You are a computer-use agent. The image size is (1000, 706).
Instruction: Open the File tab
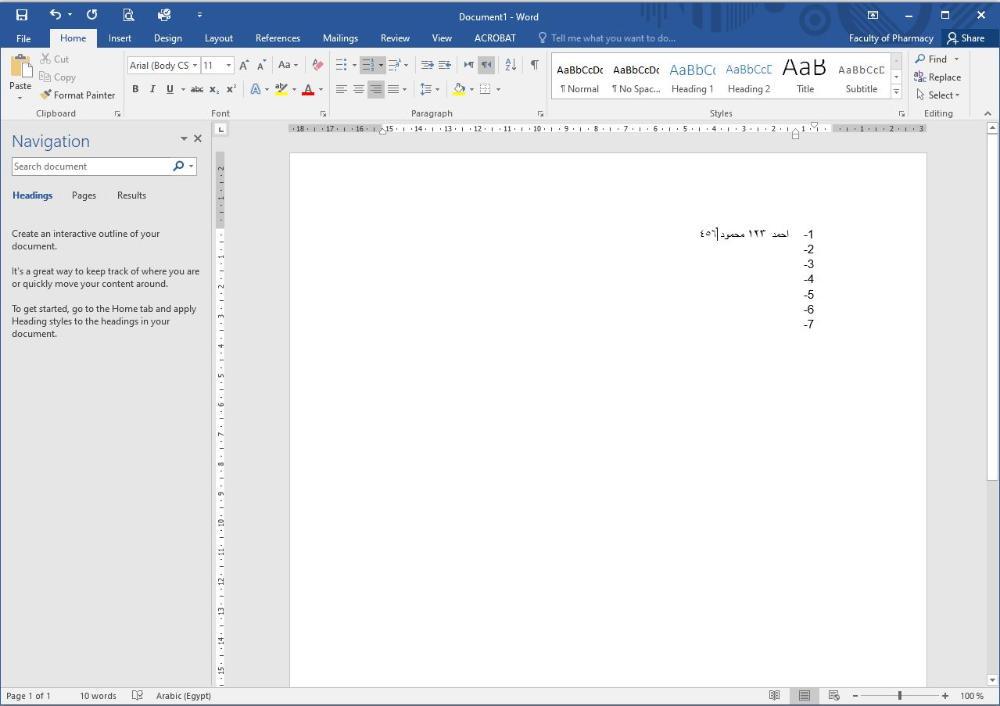pyautogui.click(x=24, y=38)
